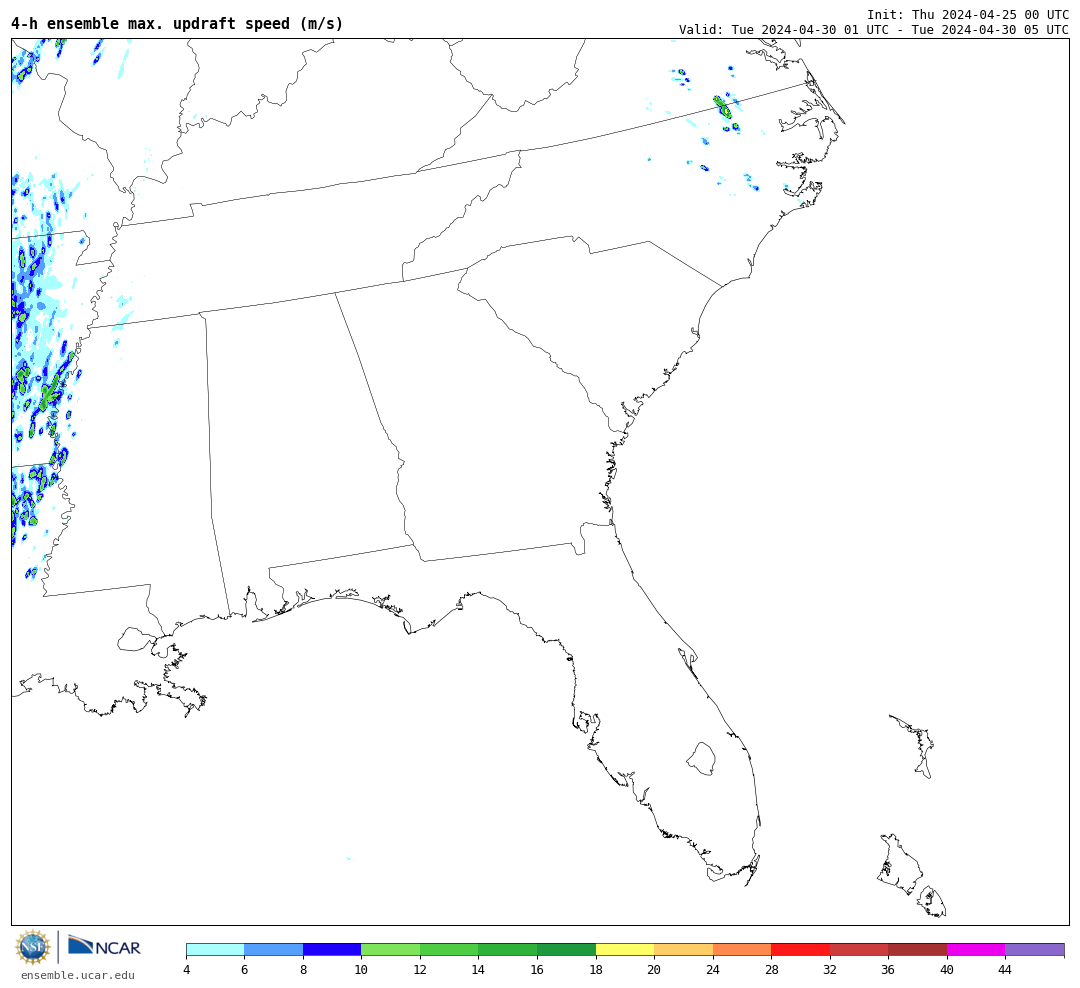The image size is (1080, 988).
Task: Pick the green 14-16 color swatch
Action: tap(508, 950)
